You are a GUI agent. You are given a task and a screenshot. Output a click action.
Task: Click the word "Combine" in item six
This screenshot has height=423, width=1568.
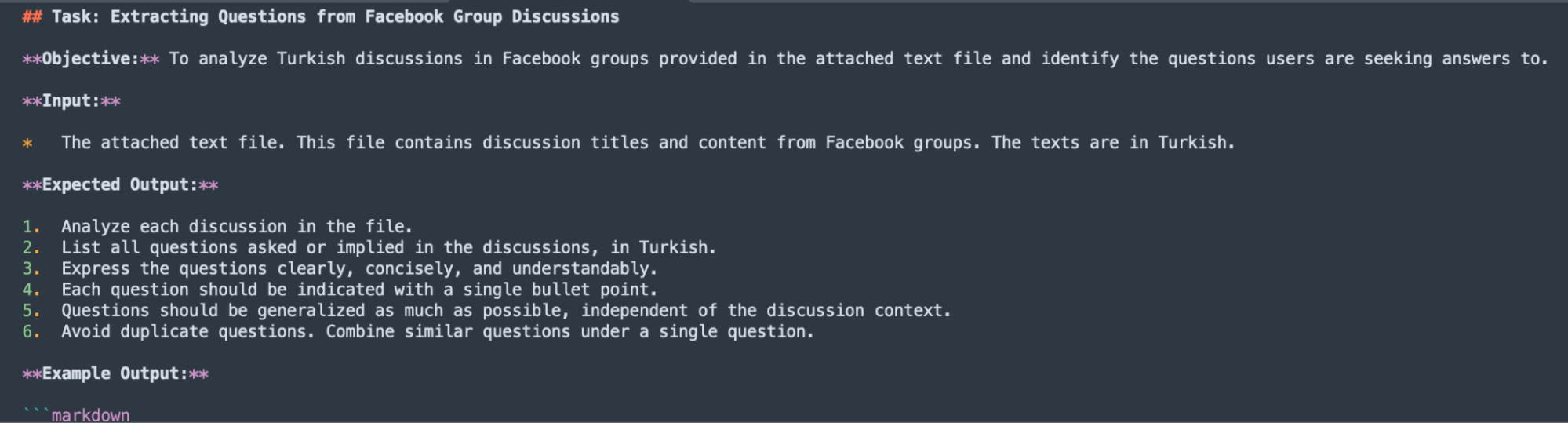[360, 332]
